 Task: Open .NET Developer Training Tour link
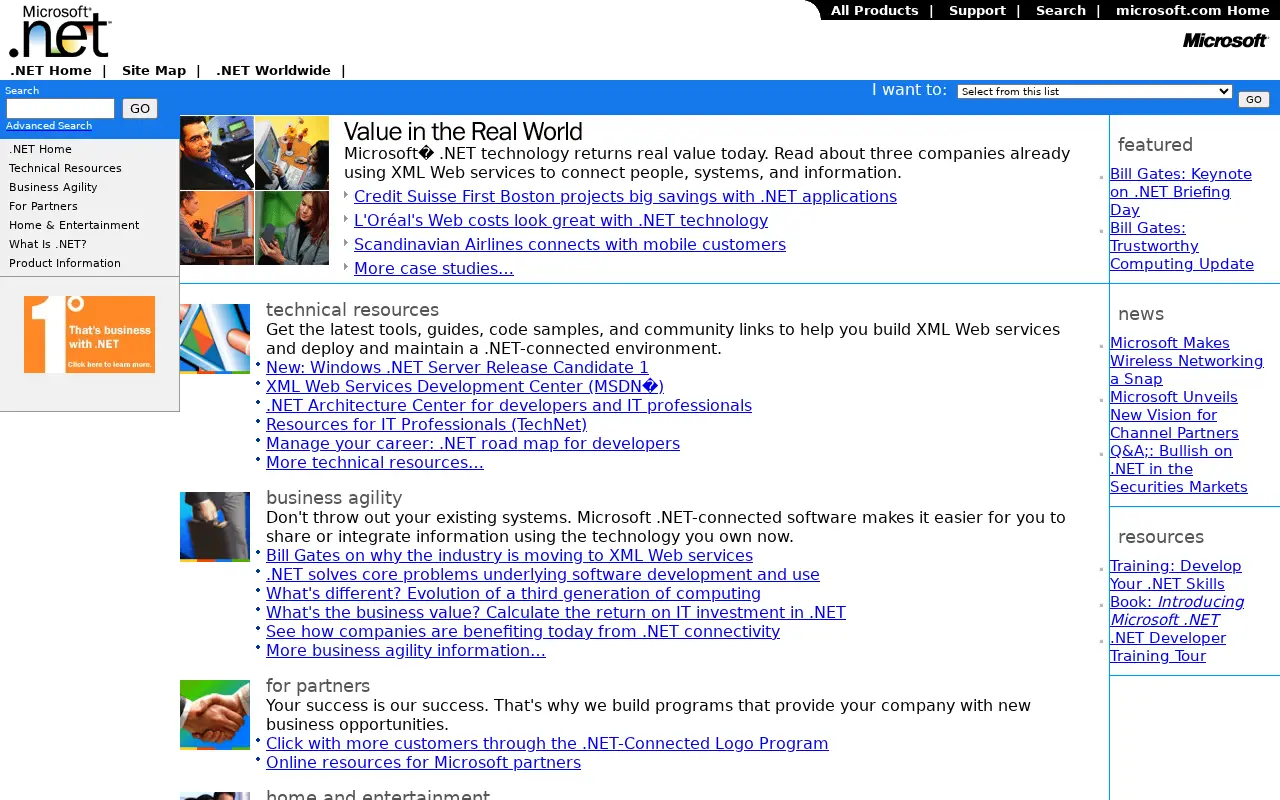1168,647
